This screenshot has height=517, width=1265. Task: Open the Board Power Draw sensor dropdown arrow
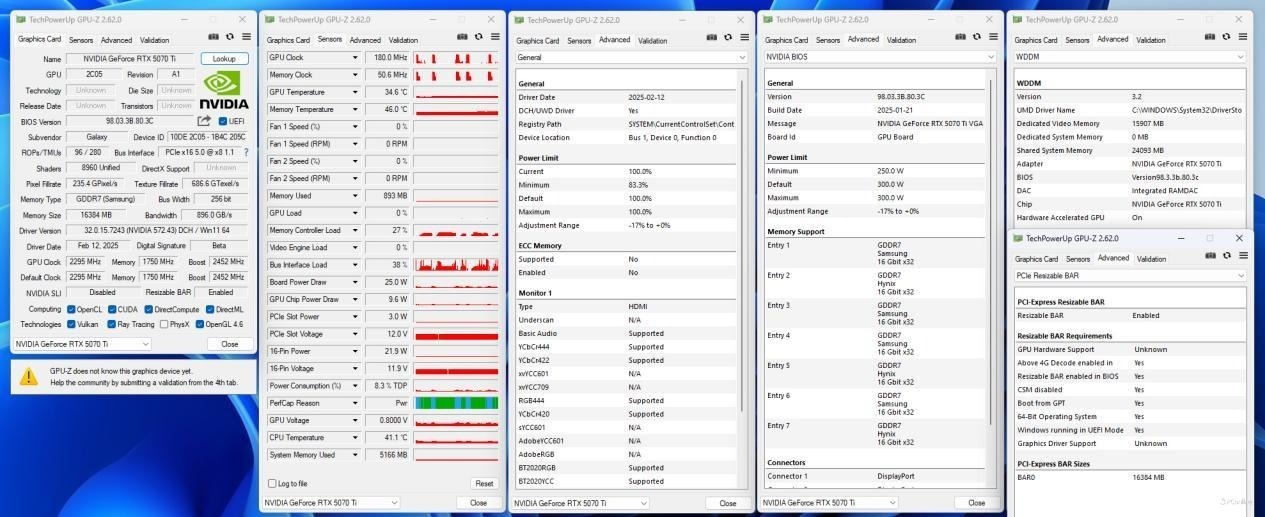tap(354, 282)
